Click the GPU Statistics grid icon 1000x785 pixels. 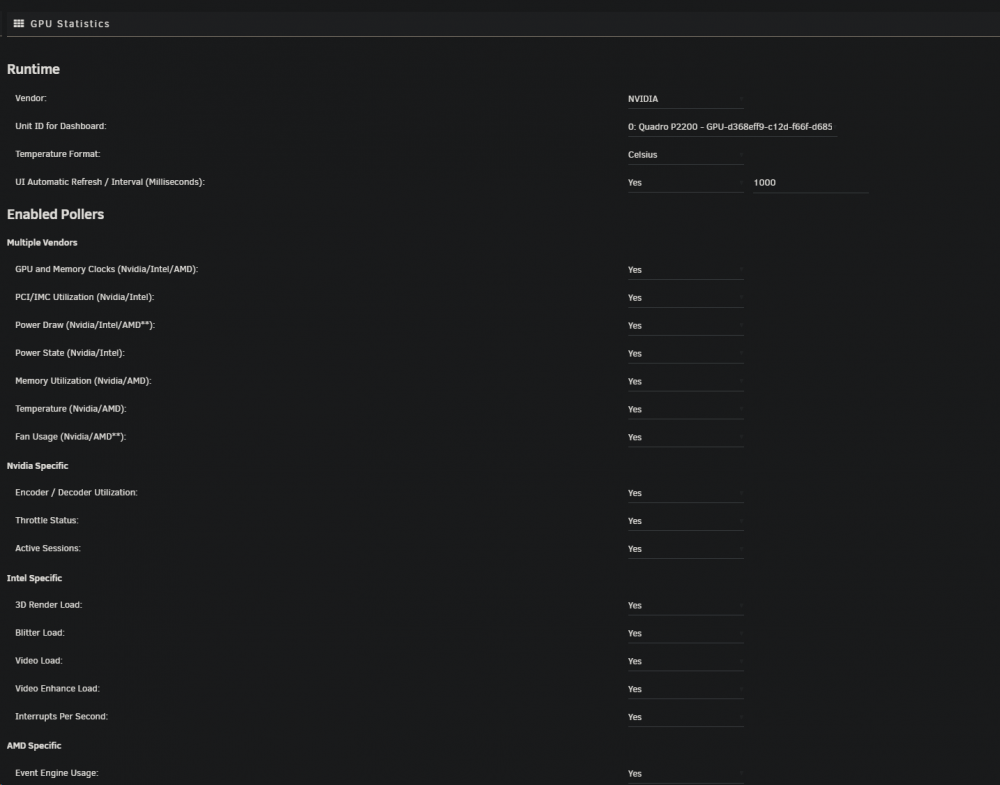(x=18, y=24)
